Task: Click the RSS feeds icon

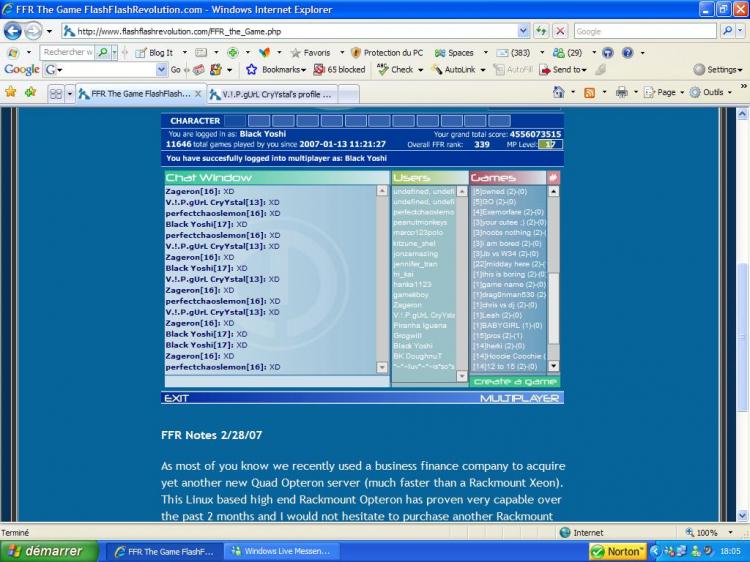Action: tap(589, 92)
